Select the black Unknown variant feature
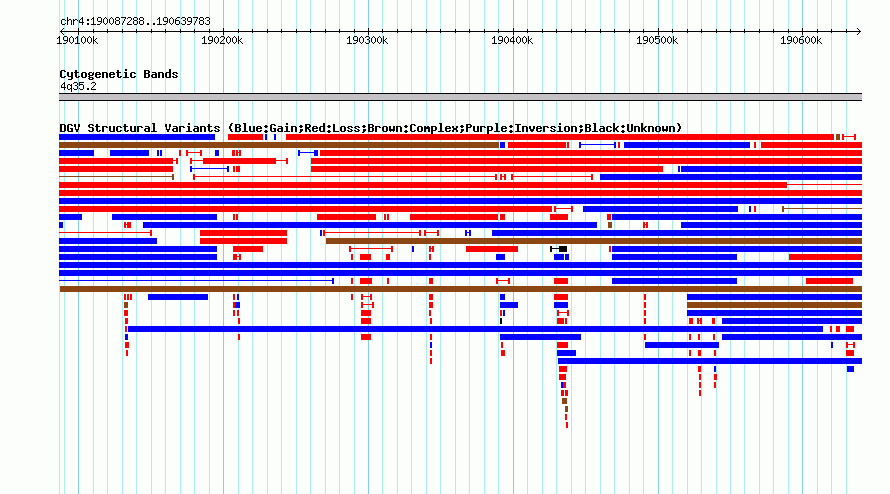This screenshot has width=890, height=494. pyautogui.click(x=559, y=249)
